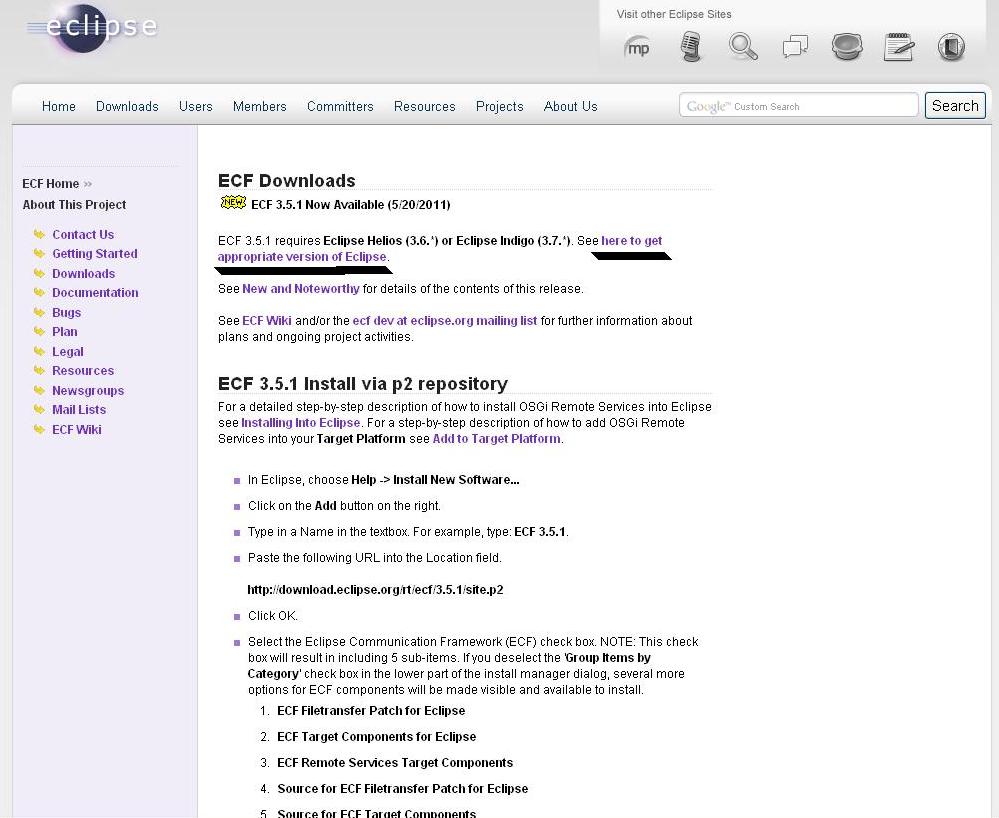Click the ECF Downloads heading

pos(287,180)
